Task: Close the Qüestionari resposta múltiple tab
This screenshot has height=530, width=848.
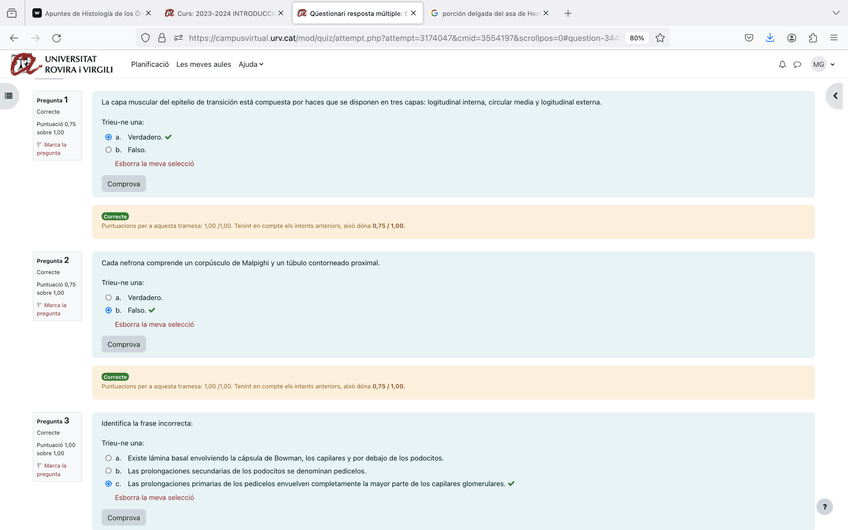Action: coord(413,13)
